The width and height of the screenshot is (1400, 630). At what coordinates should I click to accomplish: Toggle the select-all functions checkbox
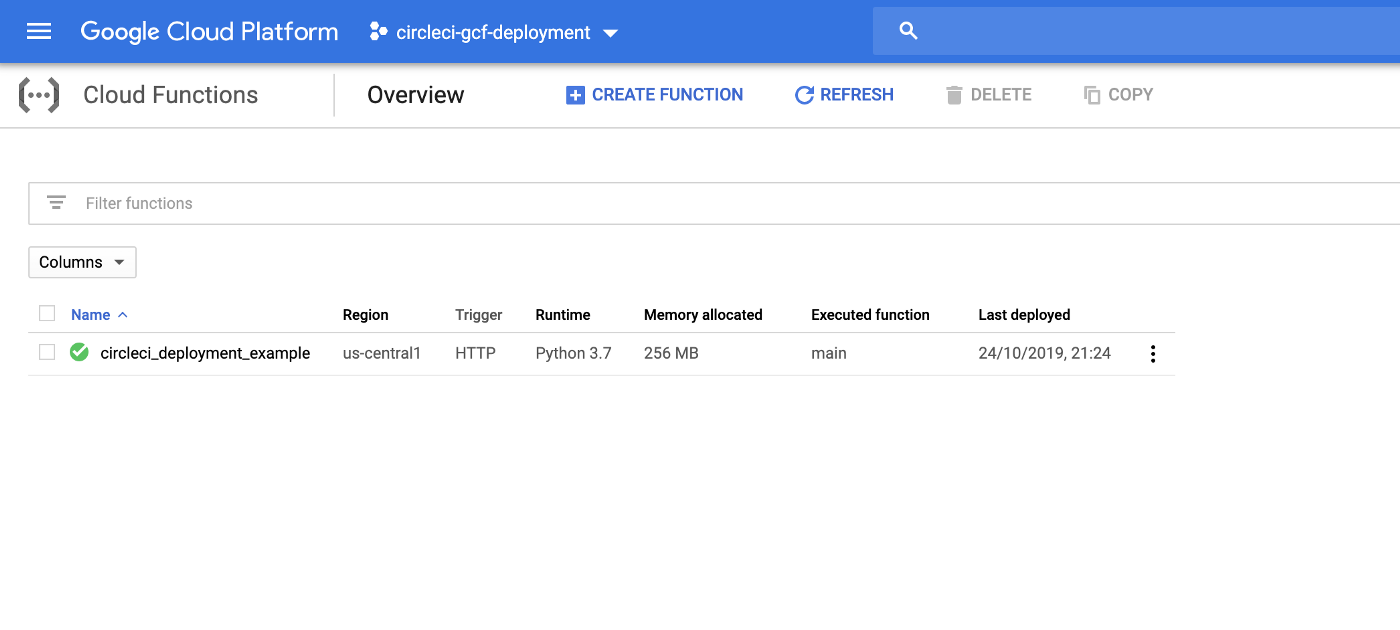[47, 314]
